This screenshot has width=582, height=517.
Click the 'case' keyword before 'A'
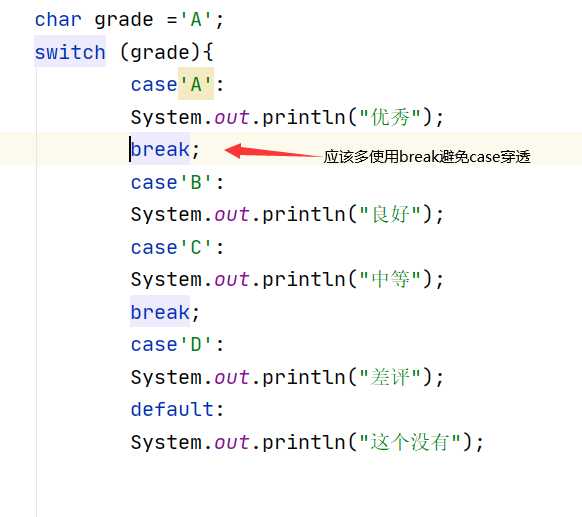tap(154, 85)
